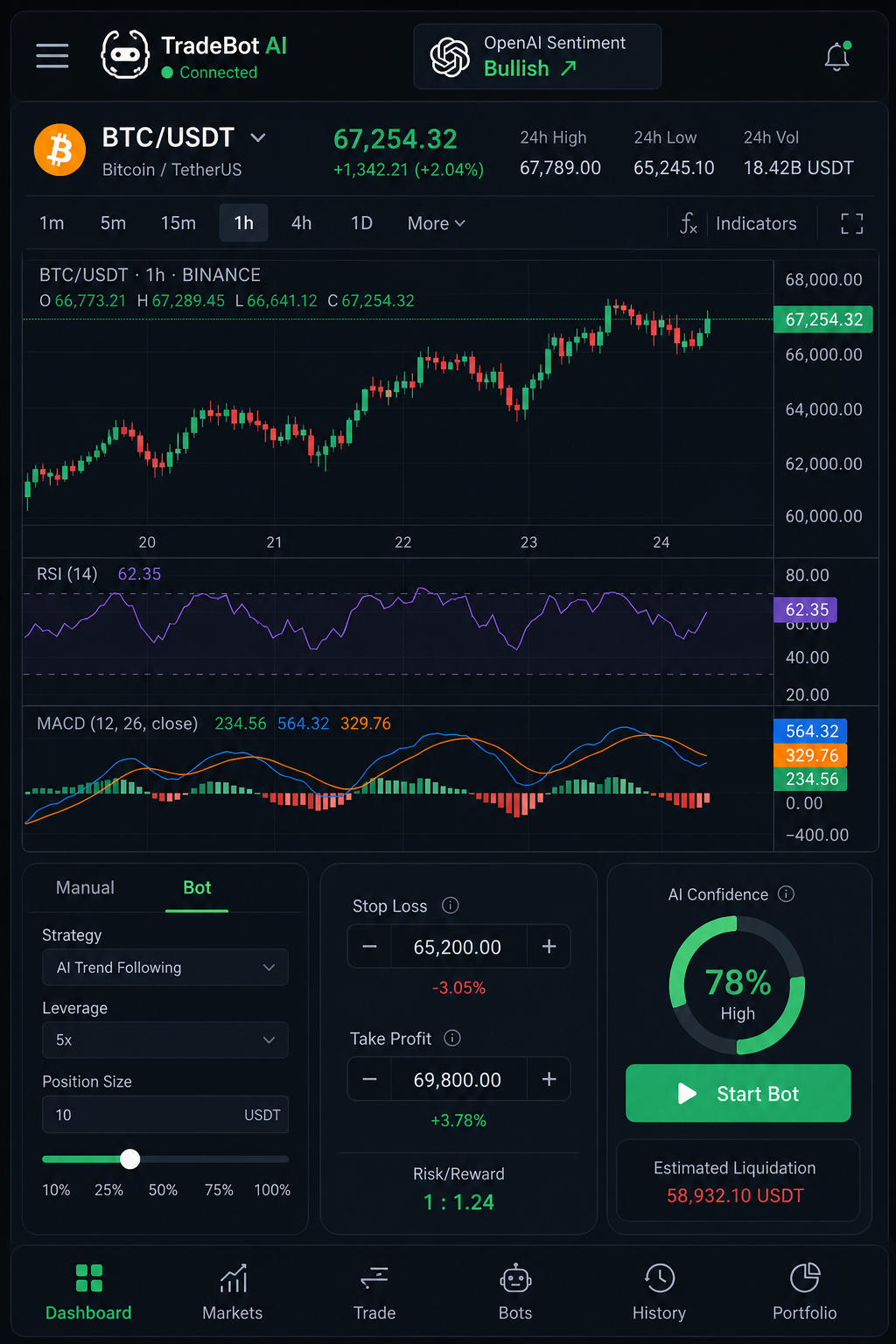Set position size to 75%
The height and width of the screenshot is (1344, 896).
click(x=219, y=1190)
